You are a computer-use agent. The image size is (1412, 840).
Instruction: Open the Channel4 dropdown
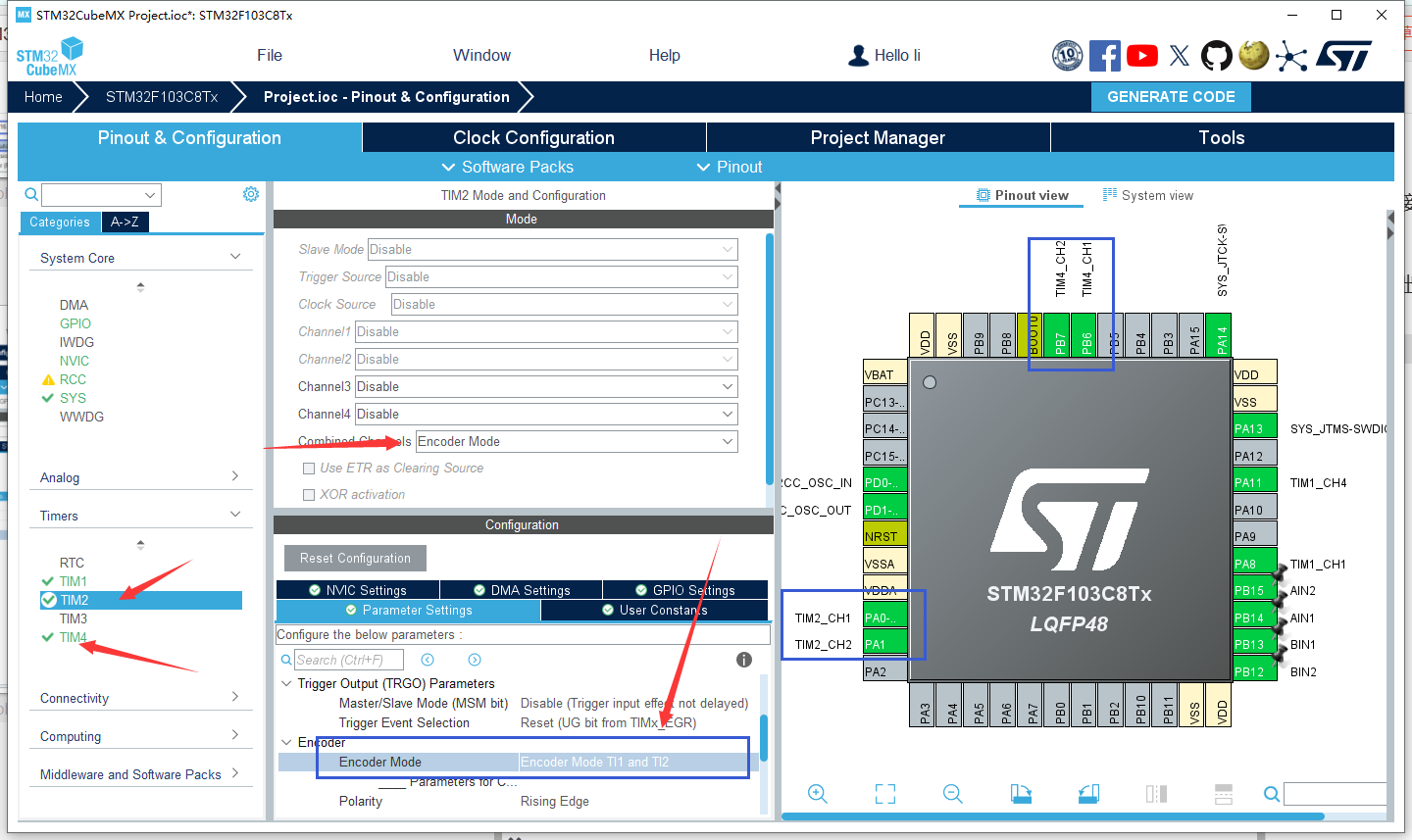[x=546, y=415]
